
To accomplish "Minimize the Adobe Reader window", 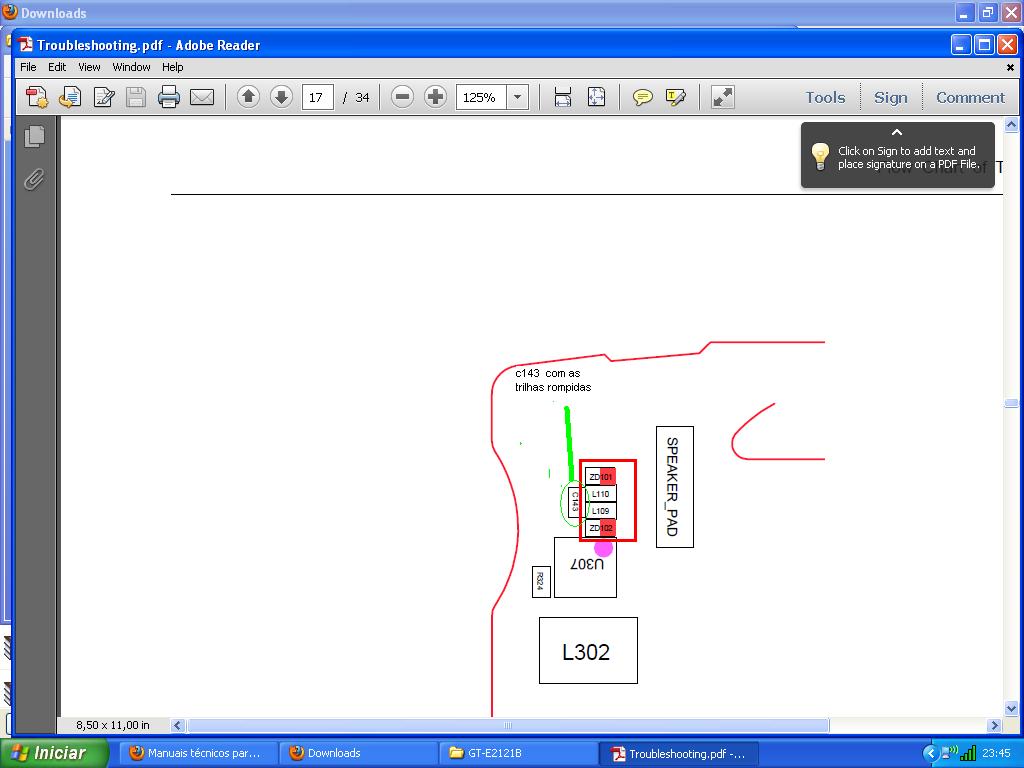I will 961,45.
